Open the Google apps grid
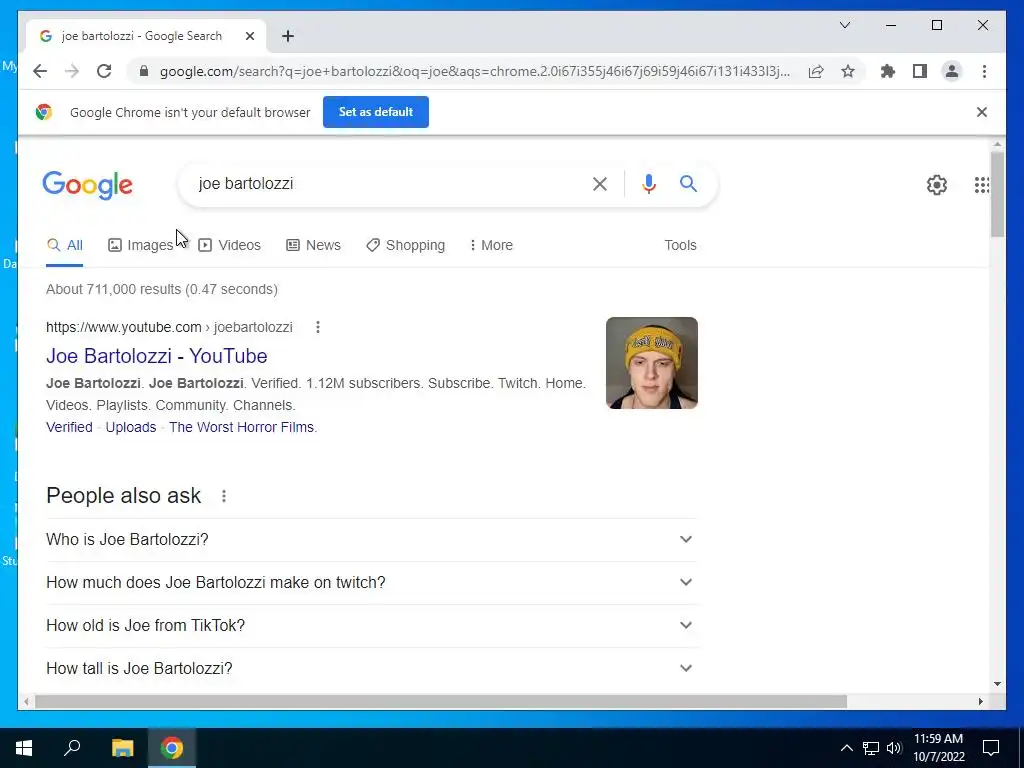 (982, 185)
